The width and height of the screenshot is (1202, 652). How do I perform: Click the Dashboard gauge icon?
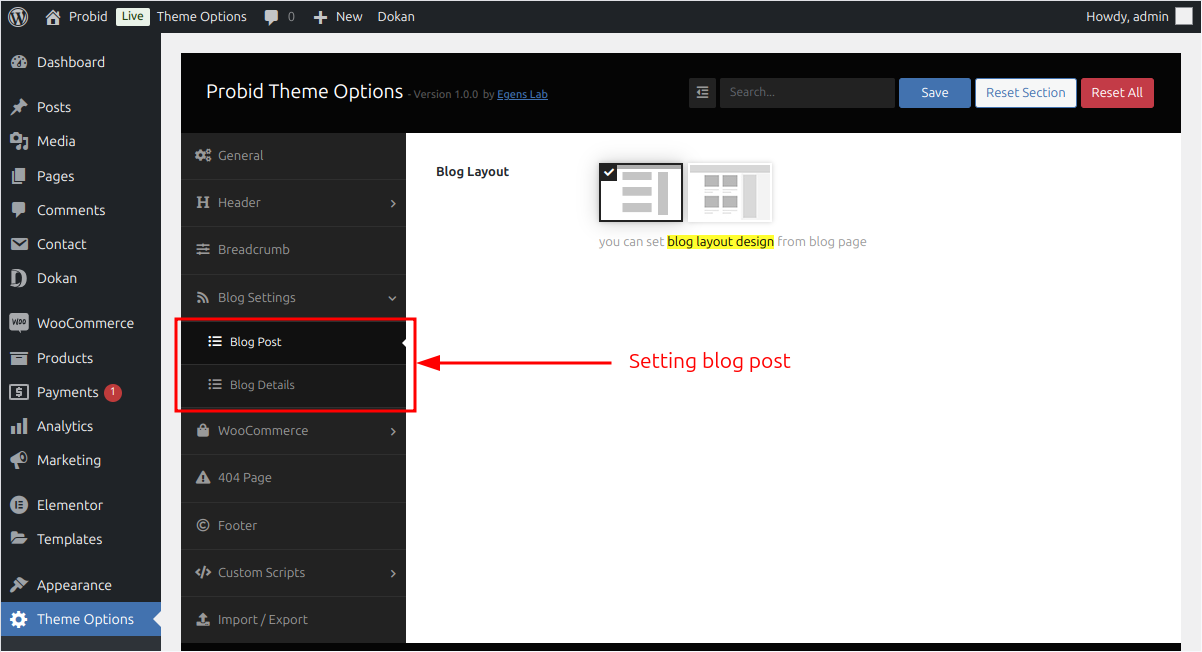pos(19,62)
